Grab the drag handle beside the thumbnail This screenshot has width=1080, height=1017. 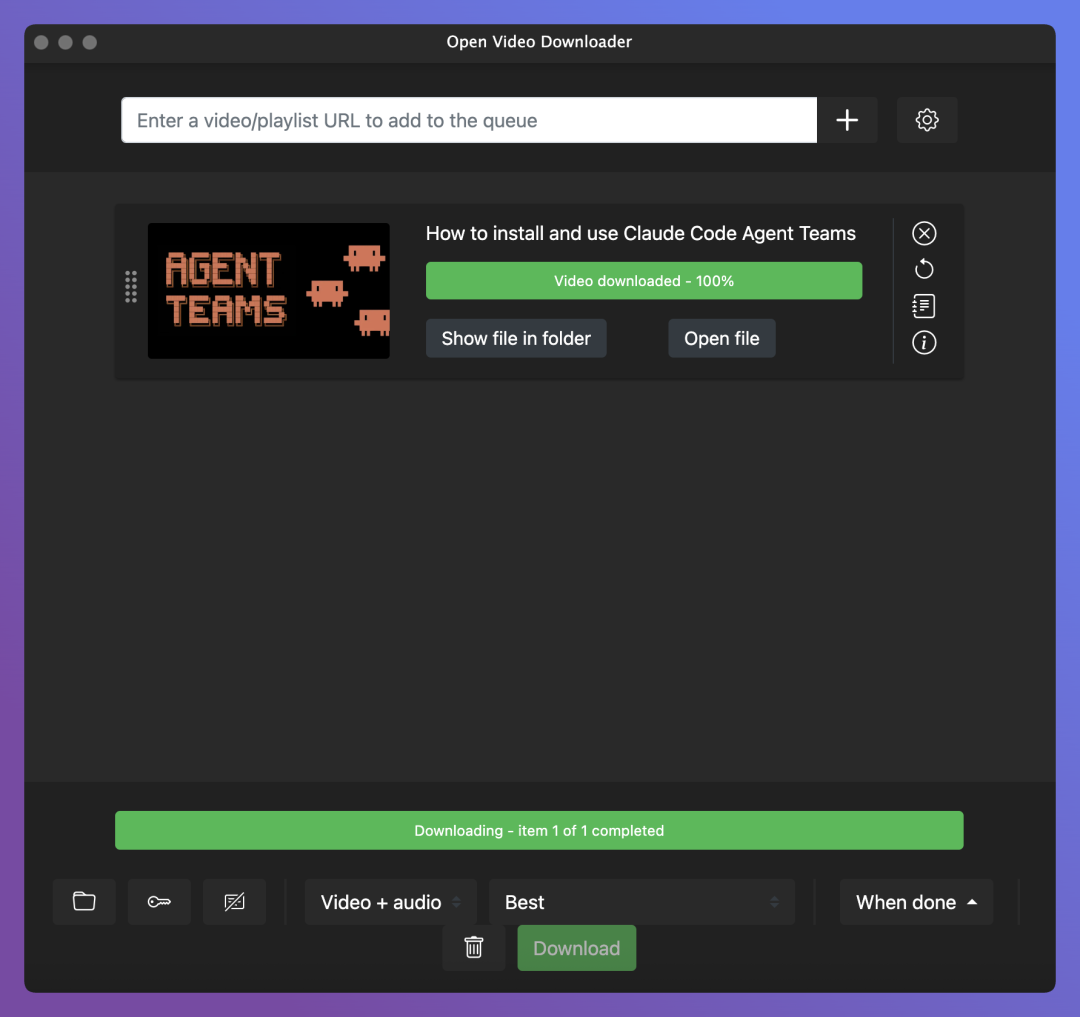131,287
